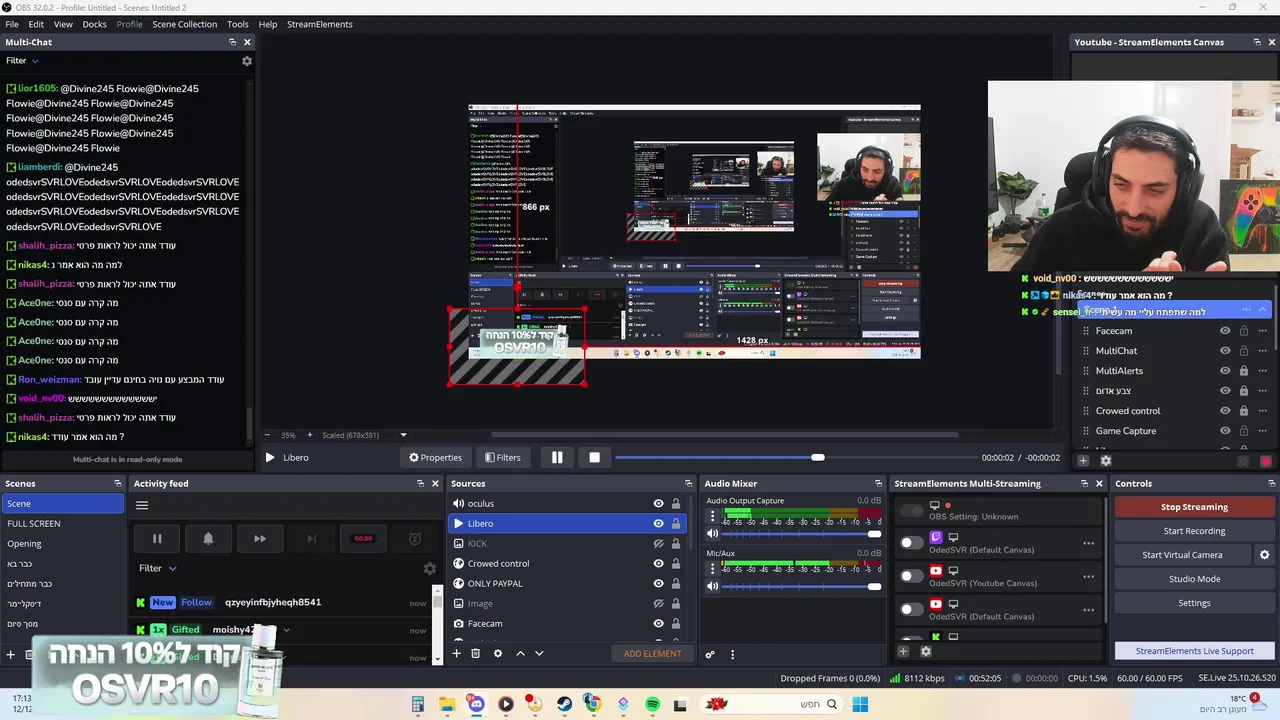Open Spotify from the taskbar
Image resolution: width=1280 pixels, height=720 pixels.
click(653, 704)
